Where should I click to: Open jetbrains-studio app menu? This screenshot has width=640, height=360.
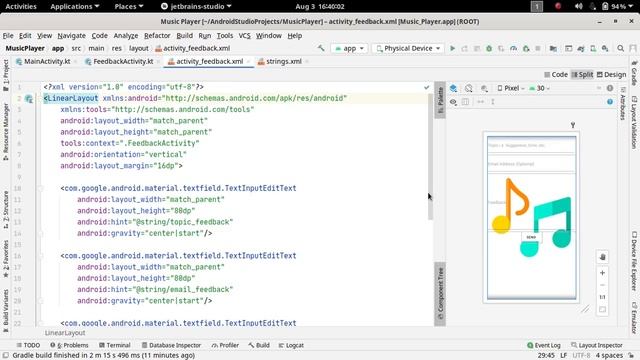click(x=196, y=6)
